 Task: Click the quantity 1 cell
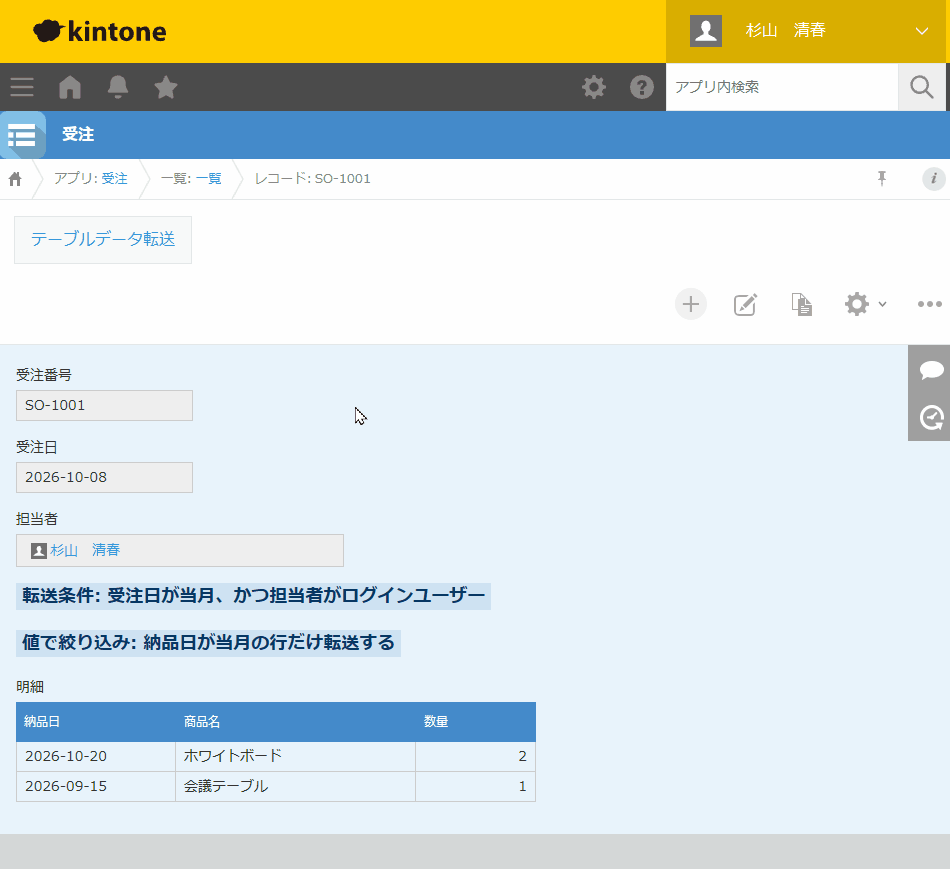[x=476, y=787]
